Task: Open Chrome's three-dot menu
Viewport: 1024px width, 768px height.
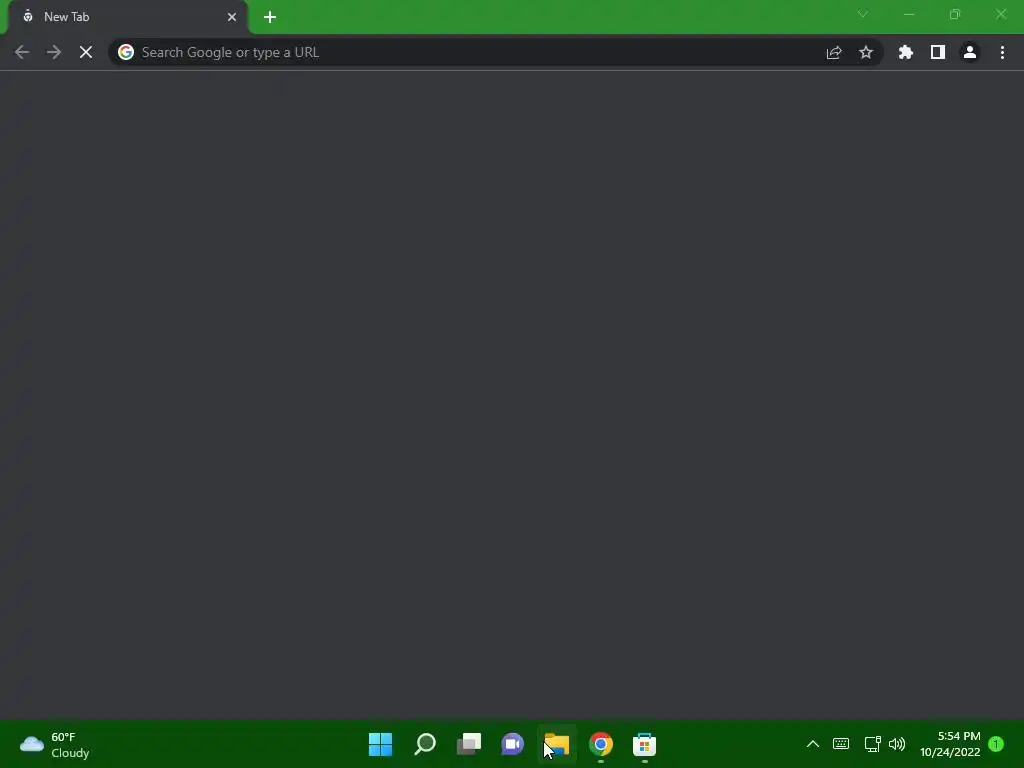Action: 1002,52
